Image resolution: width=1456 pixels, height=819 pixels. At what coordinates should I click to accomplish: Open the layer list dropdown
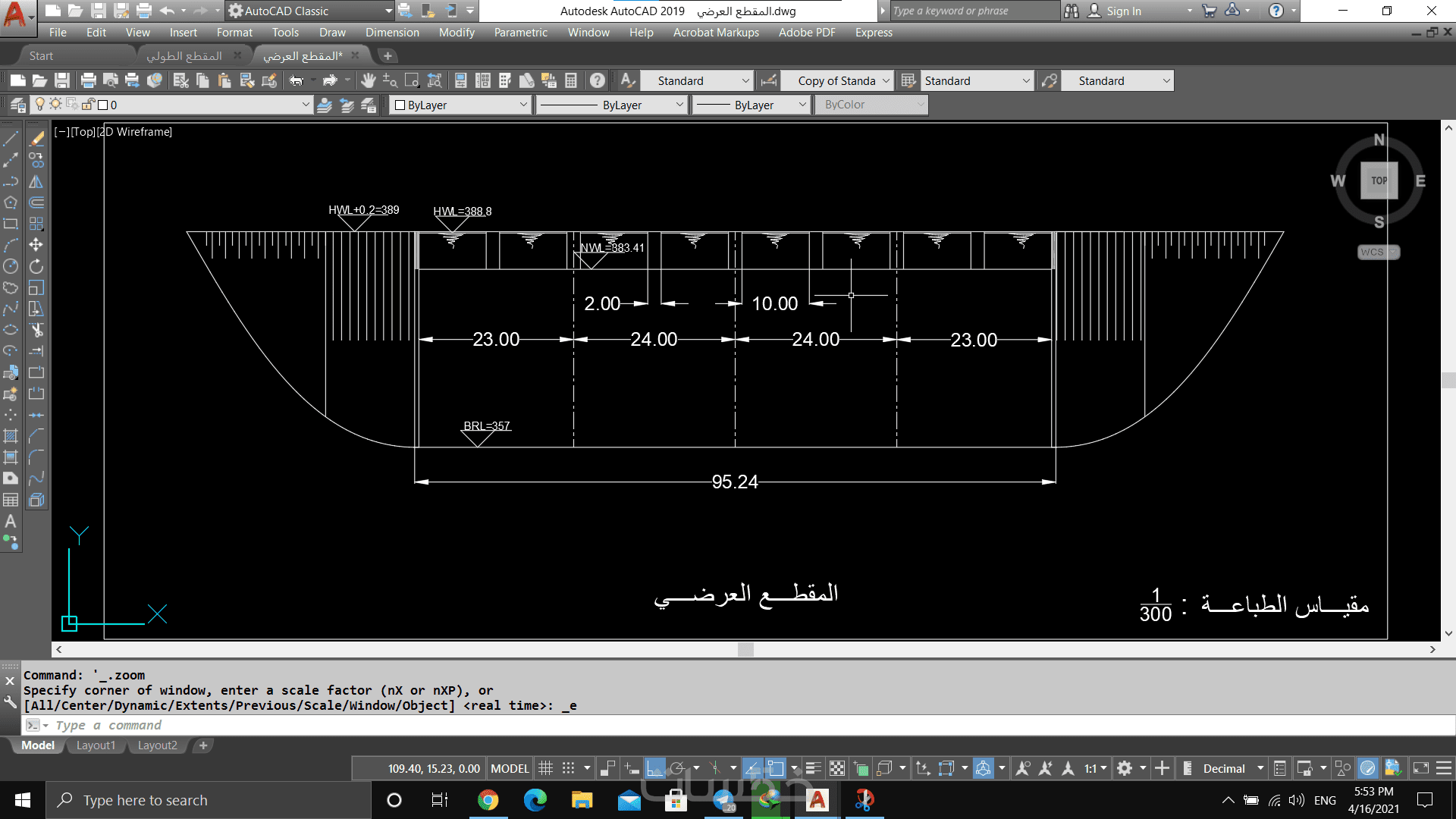[306, 105]
